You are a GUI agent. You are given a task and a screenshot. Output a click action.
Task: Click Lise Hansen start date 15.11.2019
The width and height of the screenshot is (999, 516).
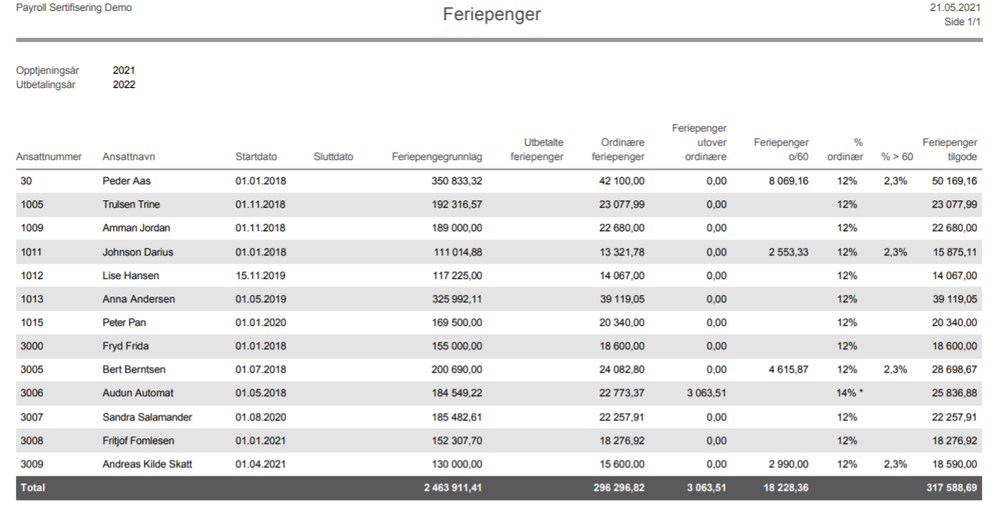point(260,276)
